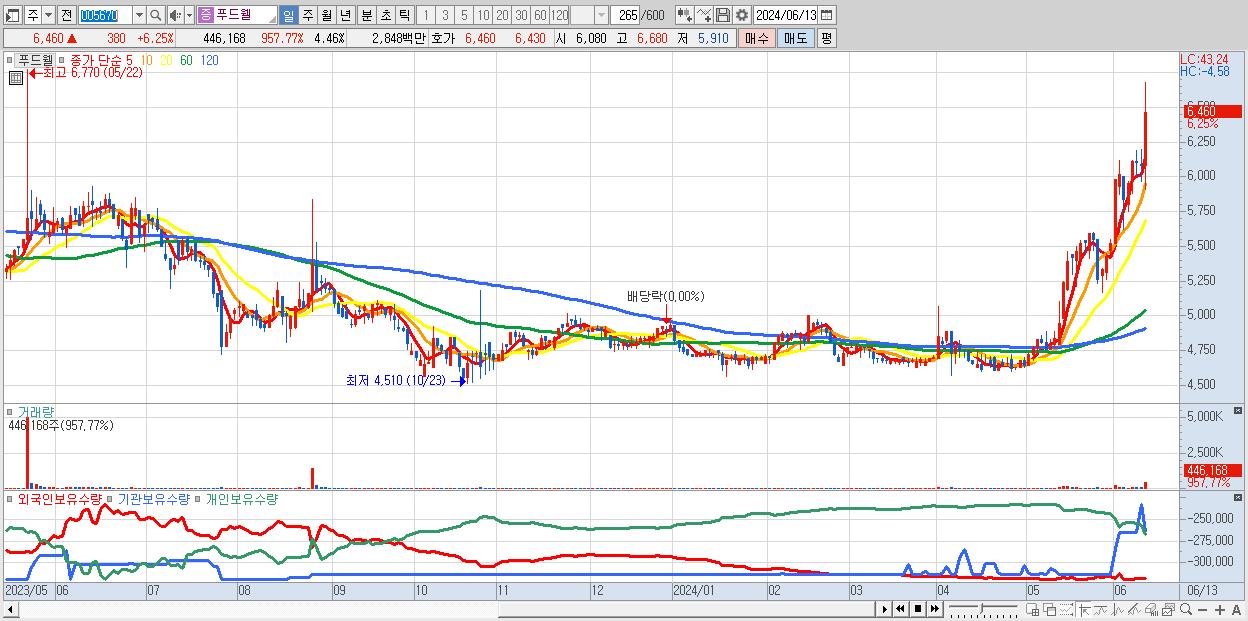Click the 265 candle count input field

(x=626, y=15)
